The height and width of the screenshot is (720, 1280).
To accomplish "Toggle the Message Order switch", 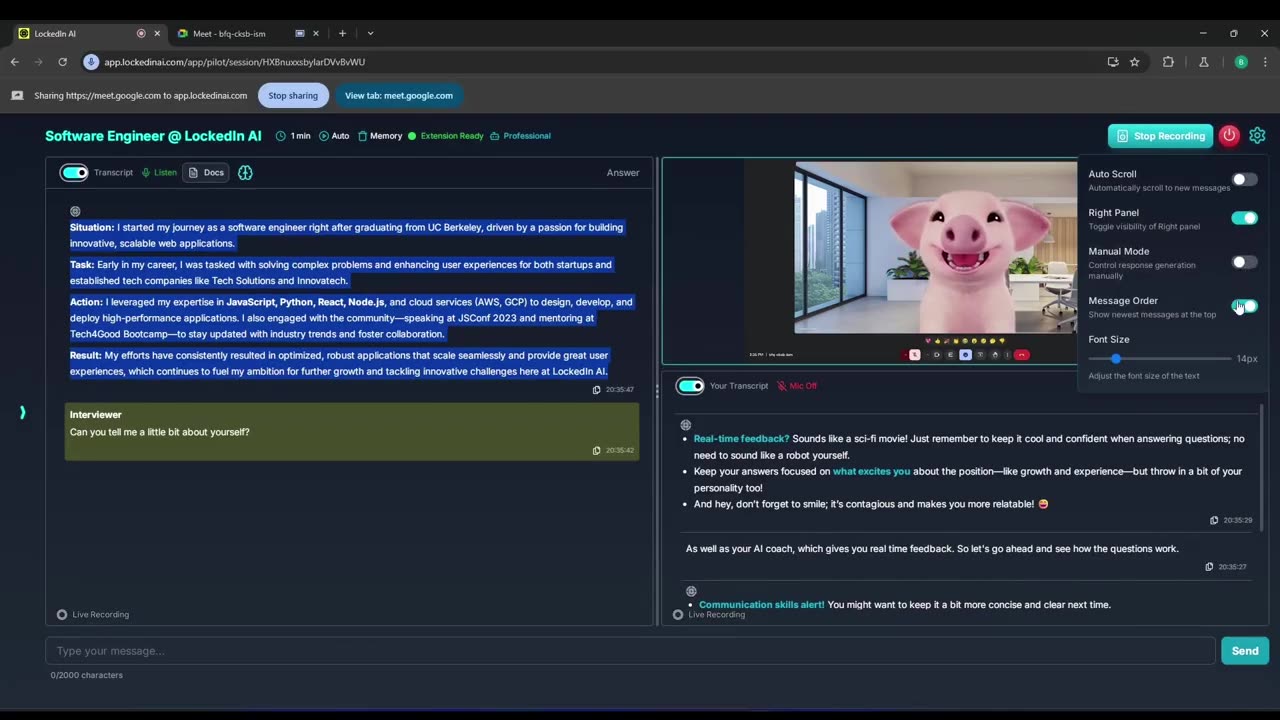I will click(1244, 306).
